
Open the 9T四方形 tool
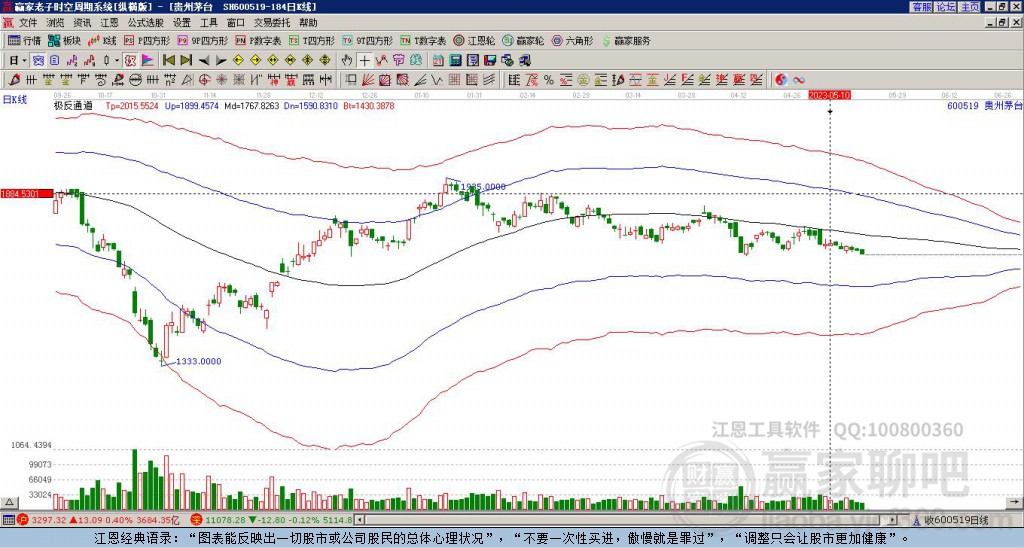pos(367,40)
